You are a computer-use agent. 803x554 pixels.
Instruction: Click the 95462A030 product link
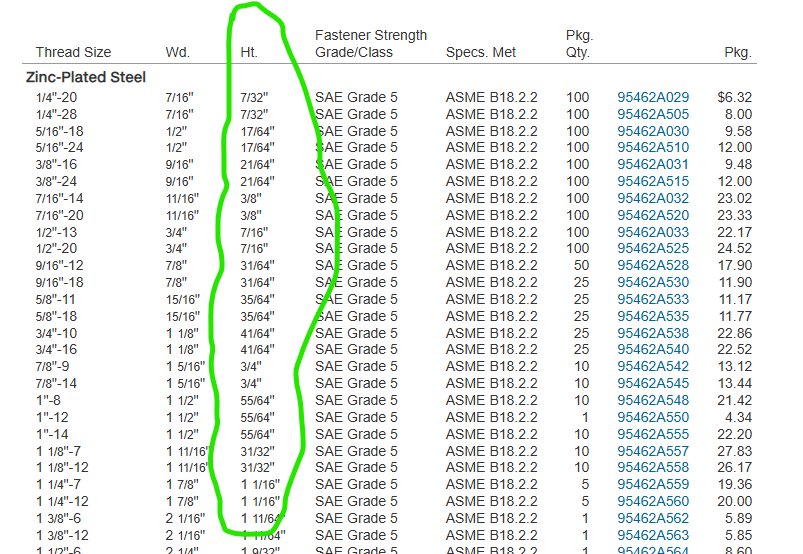(x=653, y=131)
